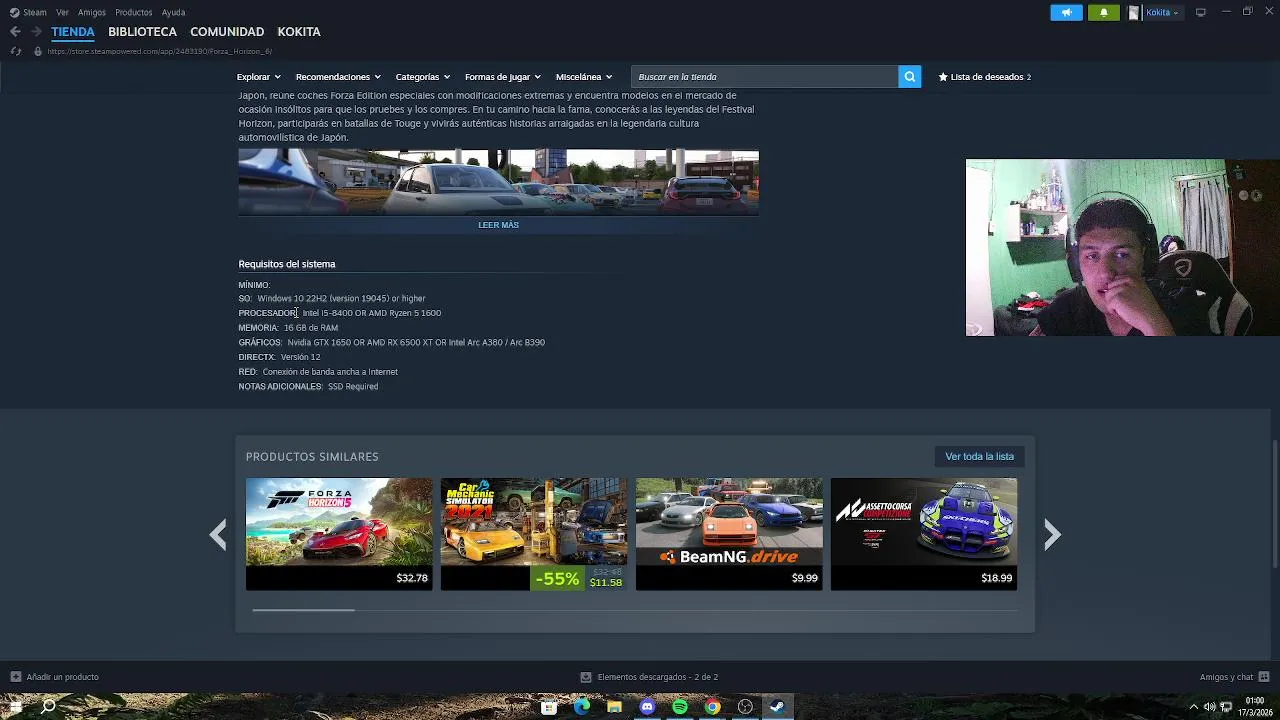This screenshot has height=720, width=1280.
Task: Click the taskbar clock and date
Action: pos(1255,707)
